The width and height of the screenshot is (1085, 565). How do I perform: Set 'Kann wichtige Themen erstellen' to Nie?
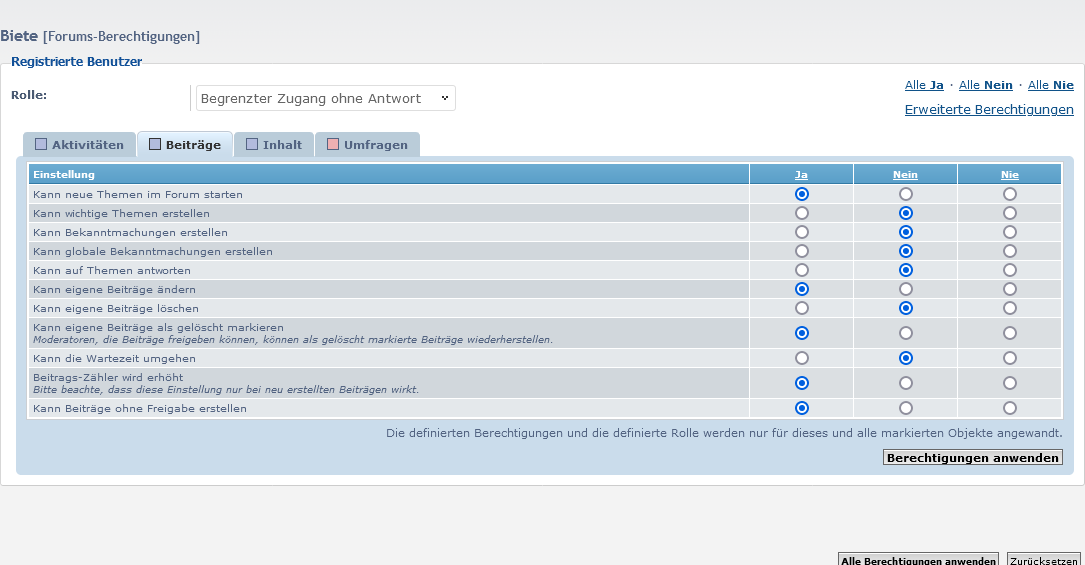tap(1010, 213)
